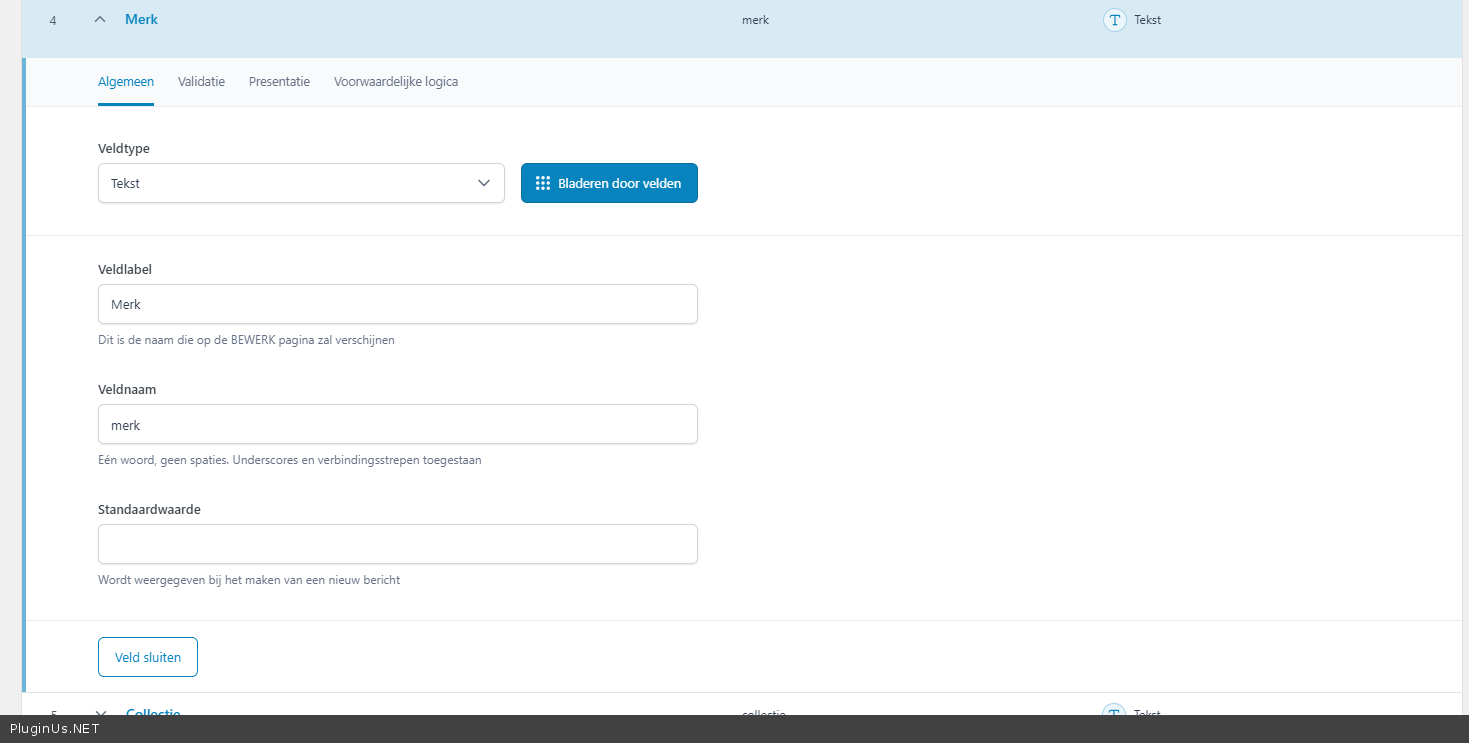The width and height of the screenshot is (1469, 743).
Task: Select the Standaardwaarde input box
Action: pyautogui.click(x=397, y=544)
